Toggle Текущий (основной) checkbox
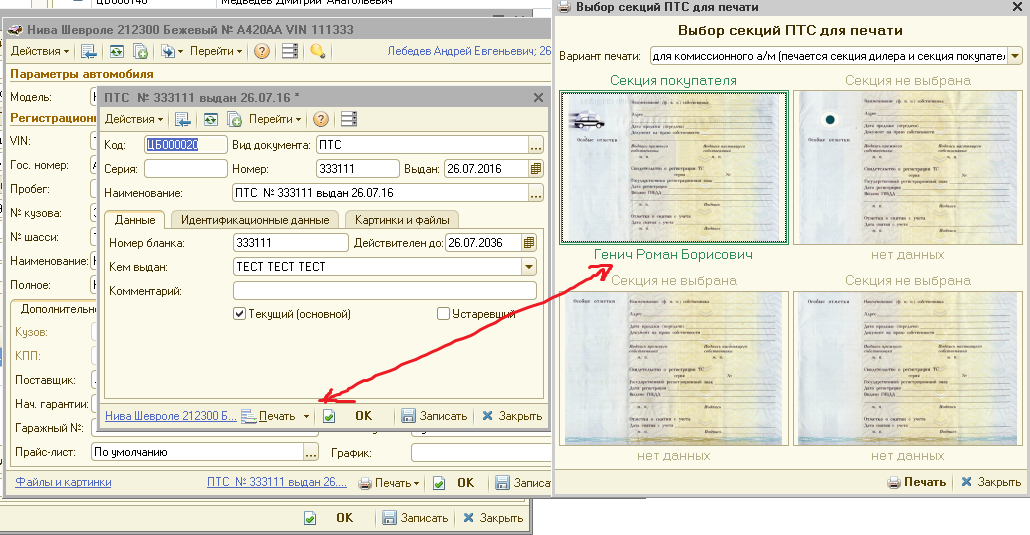The height and width of the screenshot is (535, 1030). click(240, 314)
